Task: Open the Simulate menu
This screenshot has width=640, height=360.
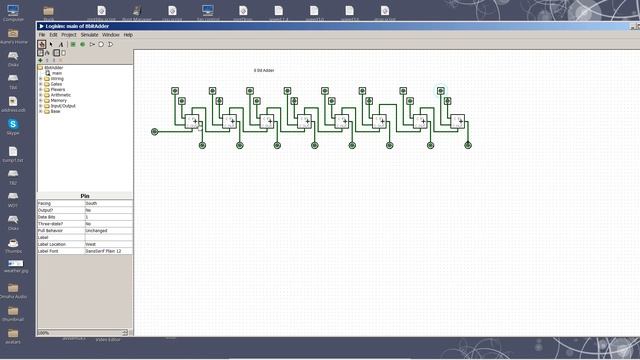Action: click(89, 35)
